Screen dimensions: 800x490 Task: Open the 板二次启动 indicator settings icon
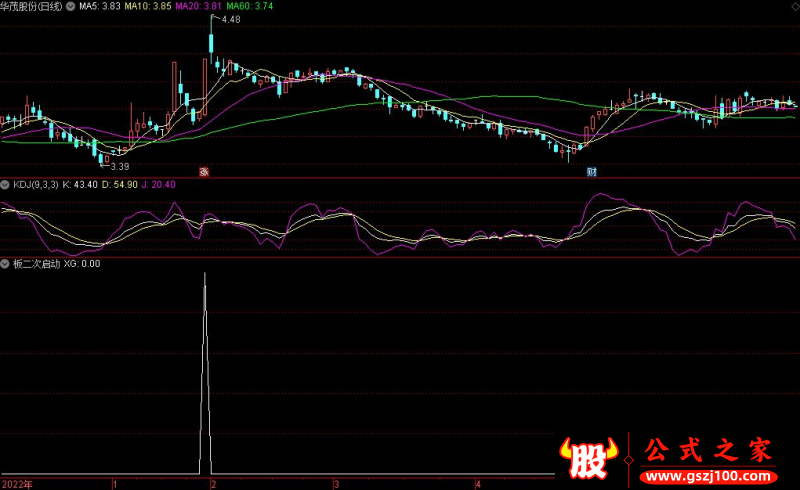coord(5,264)
